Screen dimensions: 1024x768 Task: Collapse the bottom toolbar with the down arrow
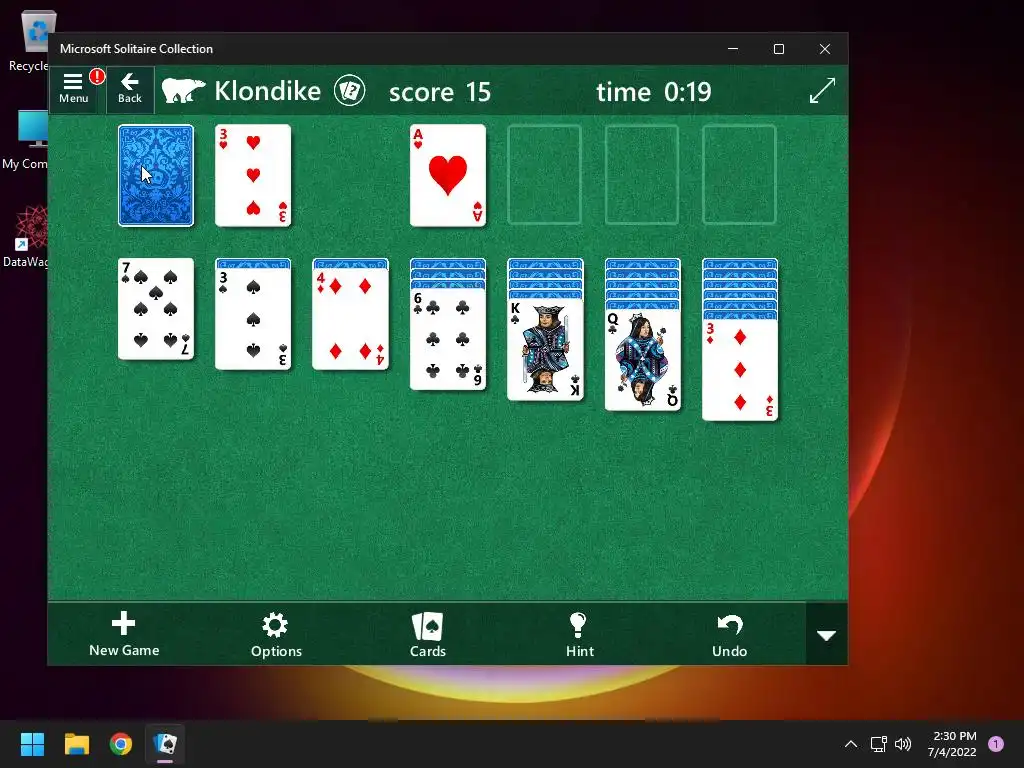(x=827, y=635)
